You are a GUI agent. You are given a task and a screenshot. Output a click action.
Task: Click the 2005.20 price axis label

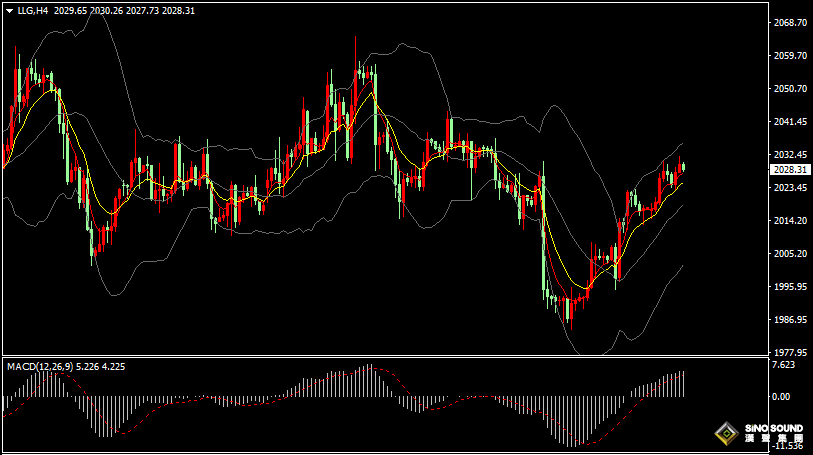pyautogui.click(x=790, y=254)
